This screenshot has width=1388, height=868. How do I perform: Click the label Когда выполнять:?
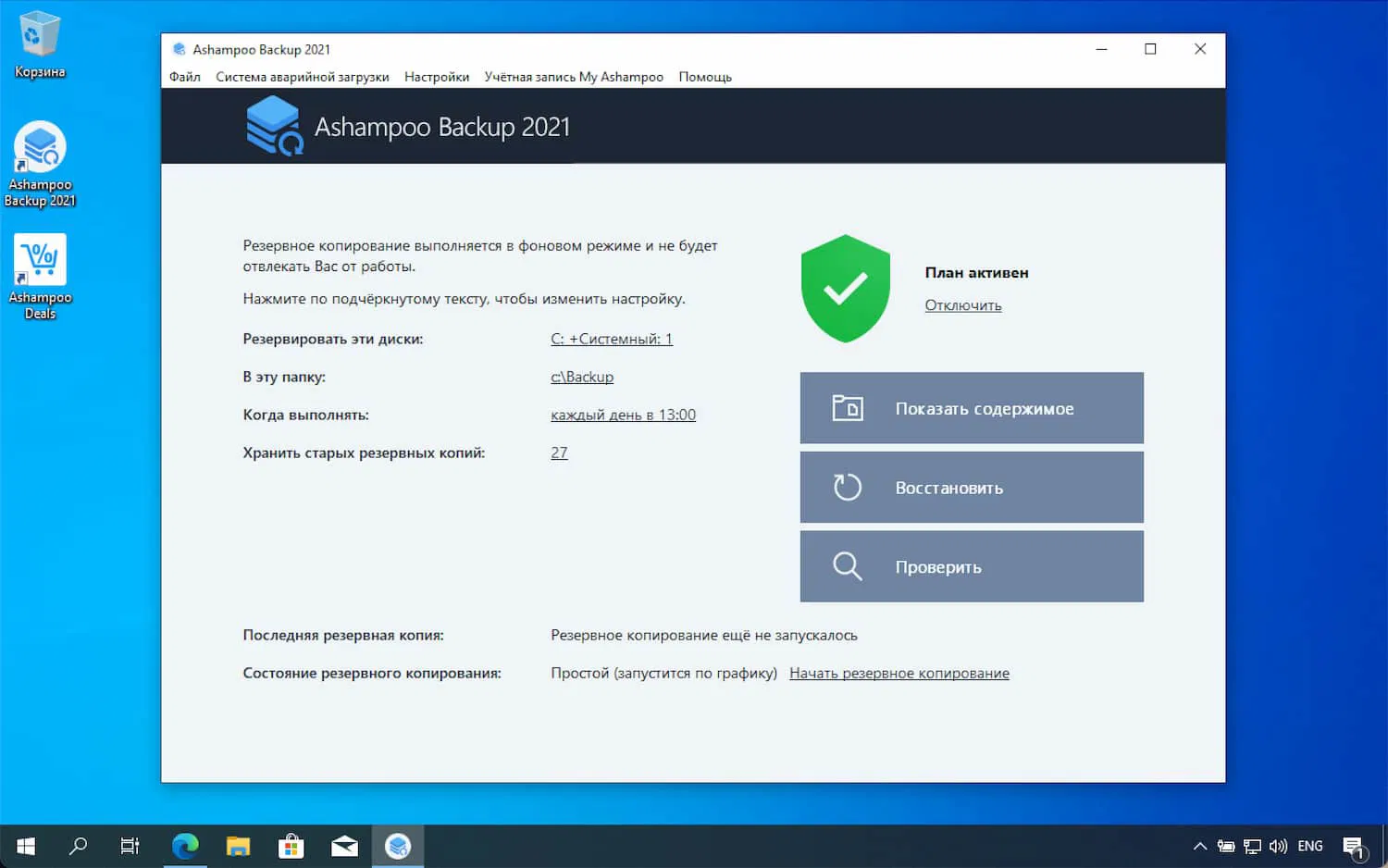306,415
